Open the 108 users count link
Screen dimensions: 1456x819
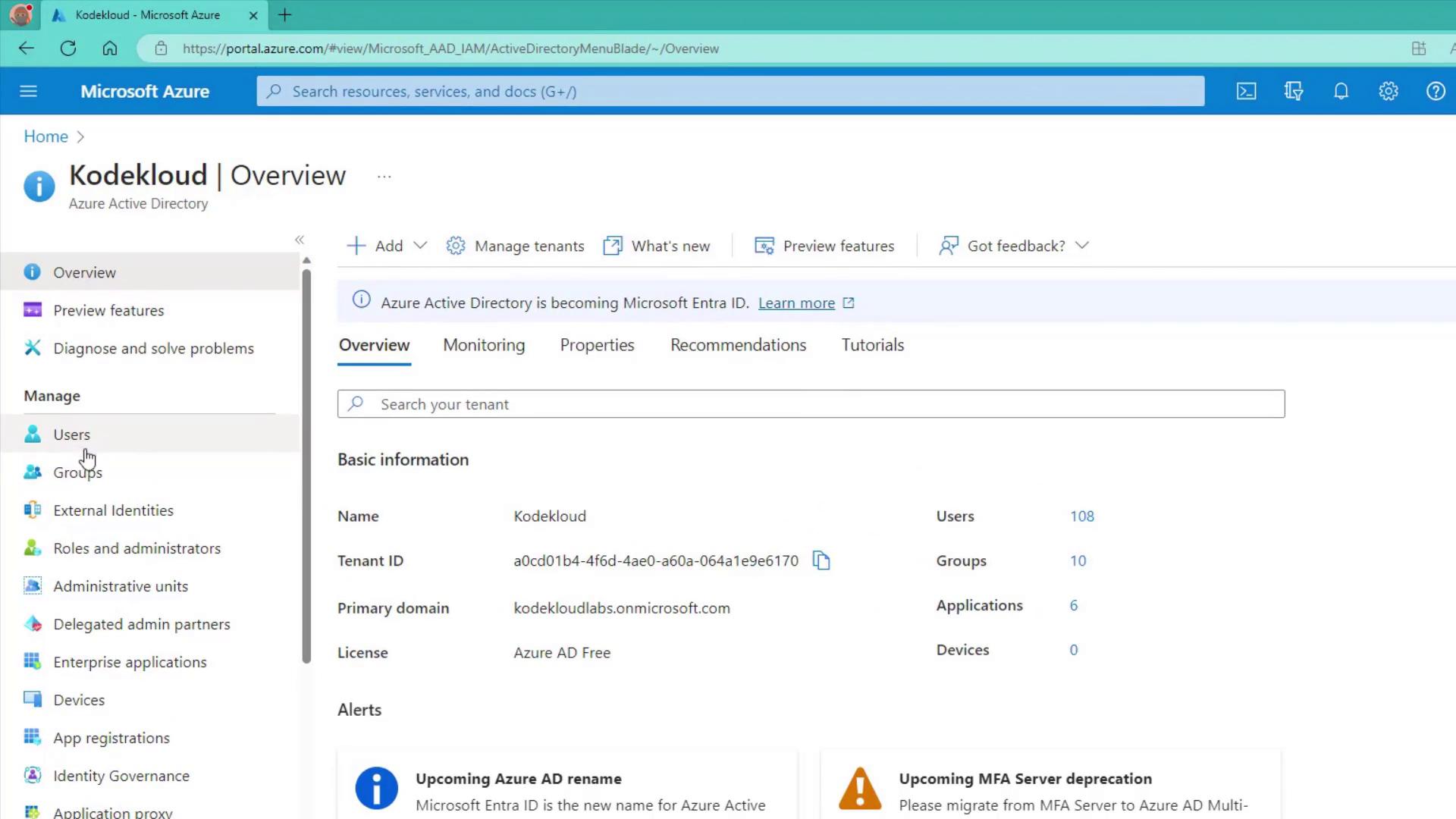click(x=1081, y=516)
